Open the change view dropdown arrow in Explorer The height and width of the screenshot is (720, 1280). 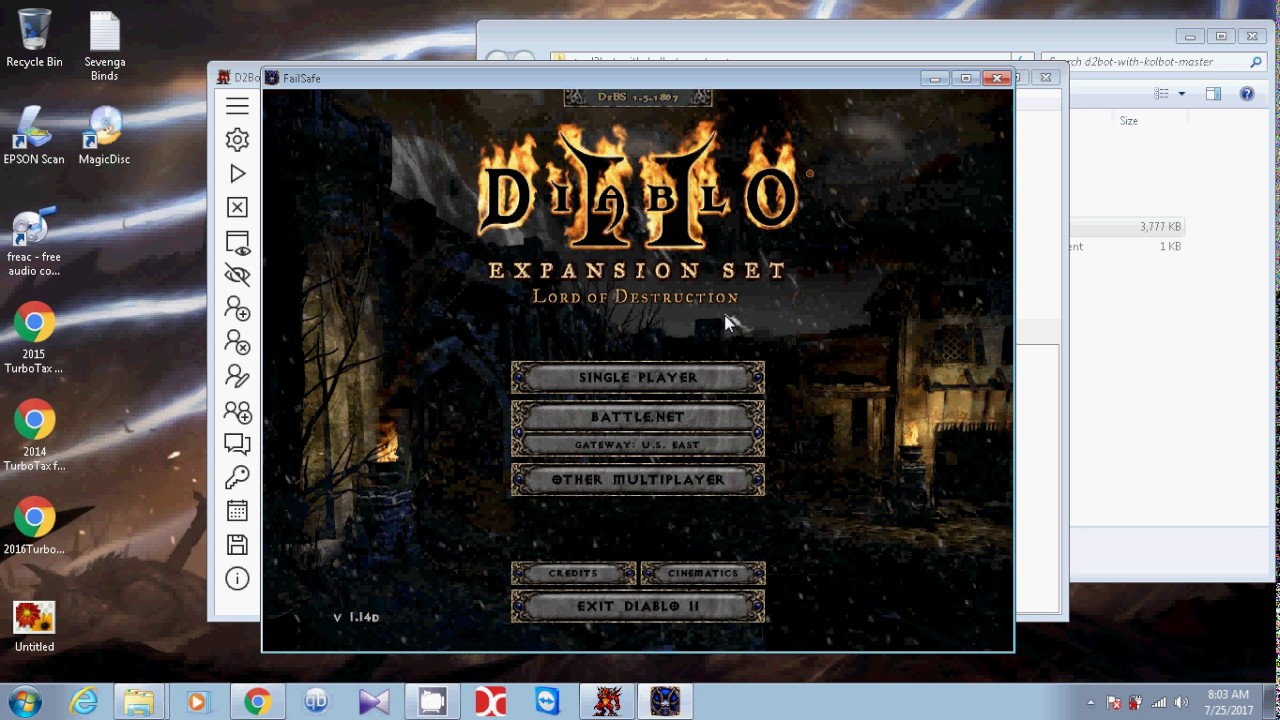point(1181,94)
